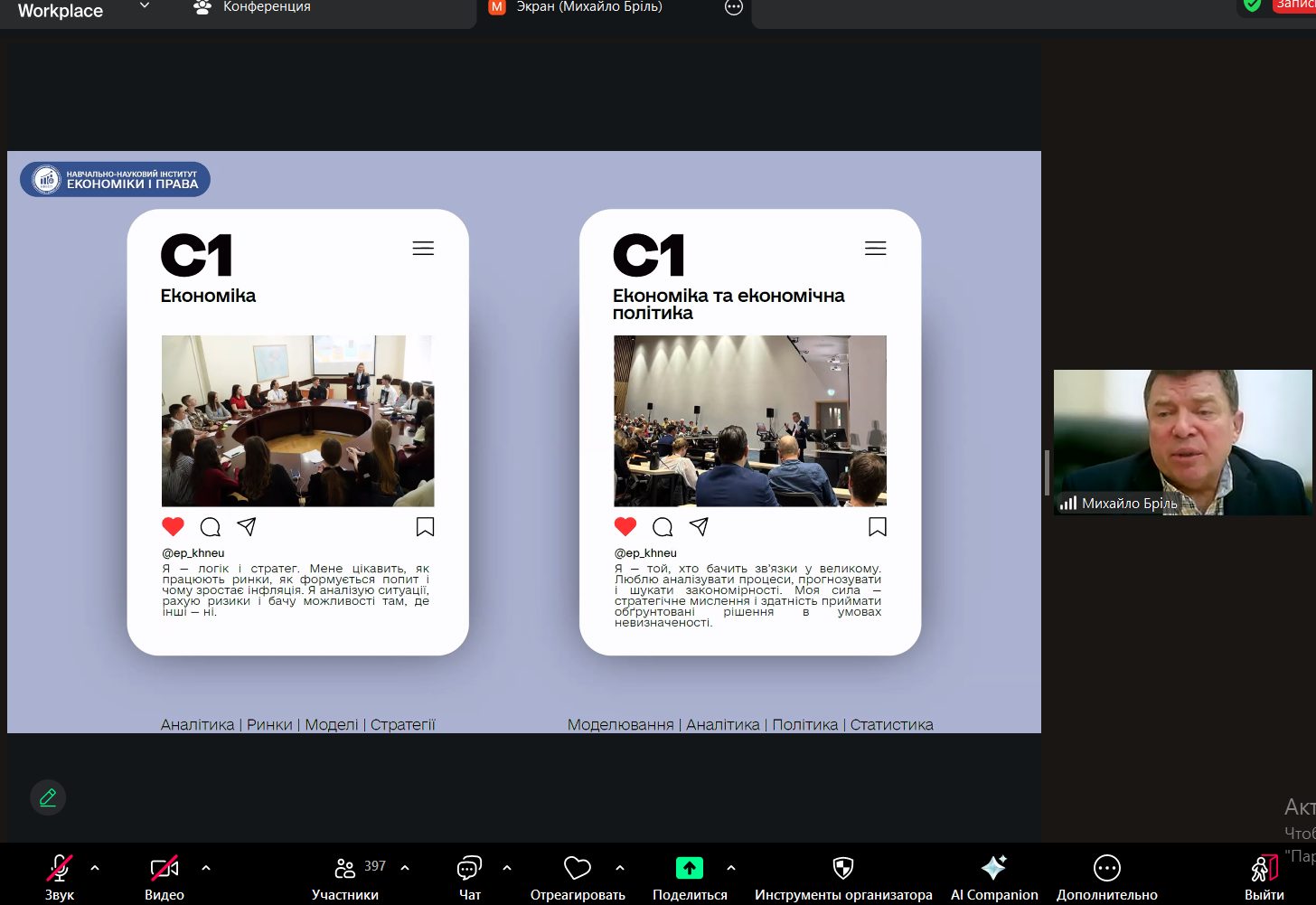This screenshot has height=905, width=1316.
Task: Open the Дополнительно more options menu
Action: [1106, 869]
